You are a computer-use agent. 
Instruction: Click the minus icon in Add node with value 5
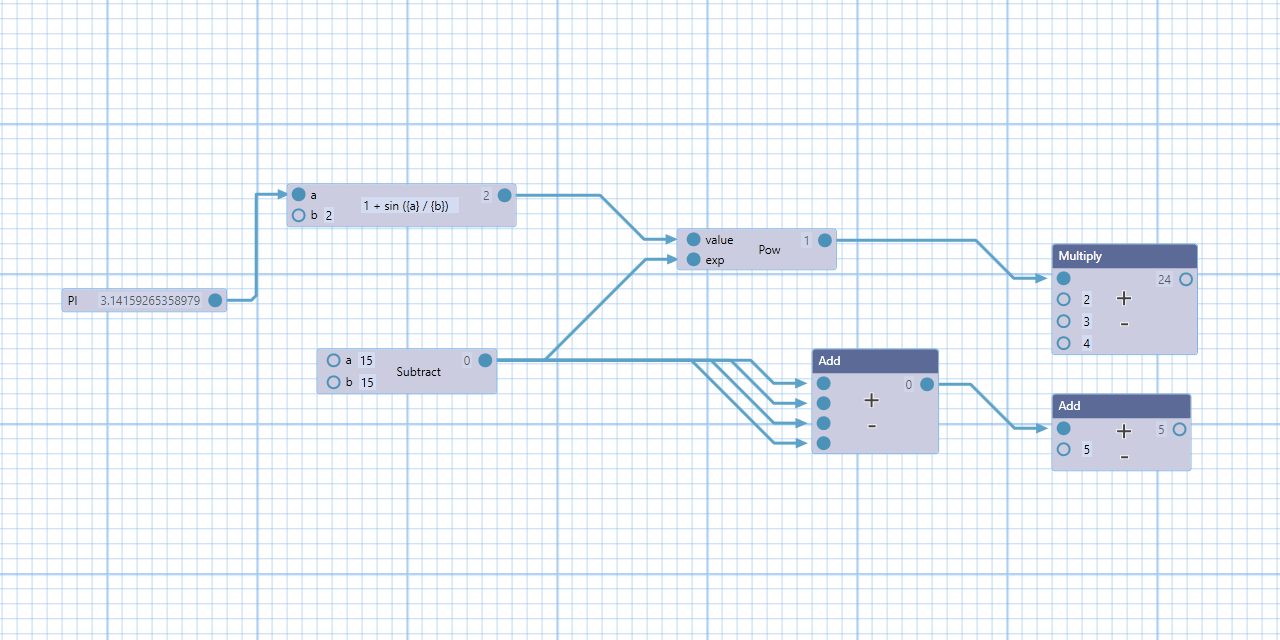click(x=1124, y=457)
